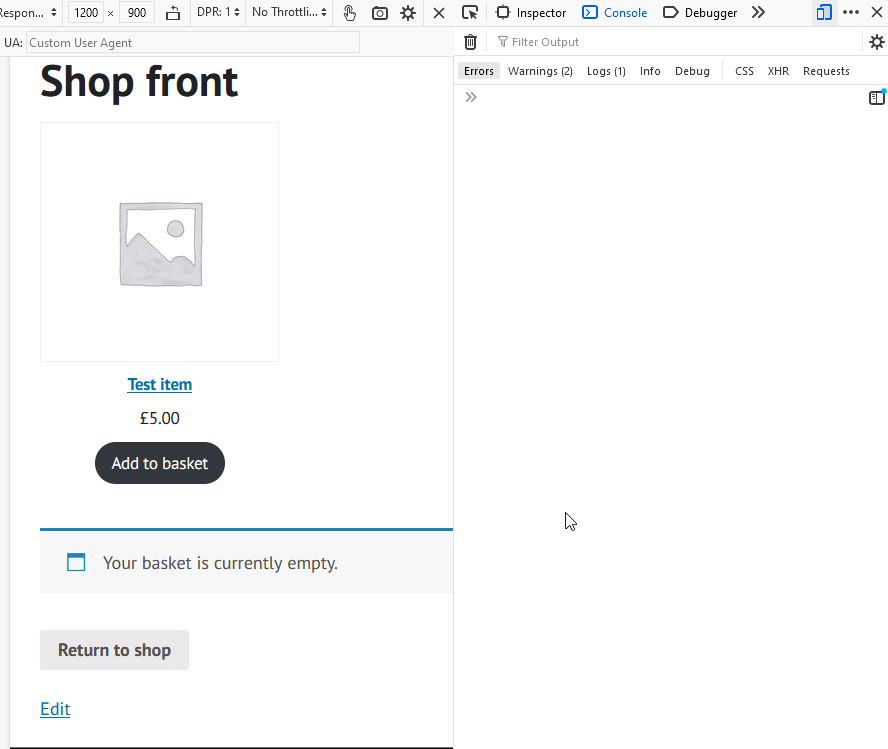This screenshot has width=888, height=749.
Task: Pick an element from the page
Action: (470, 12)
